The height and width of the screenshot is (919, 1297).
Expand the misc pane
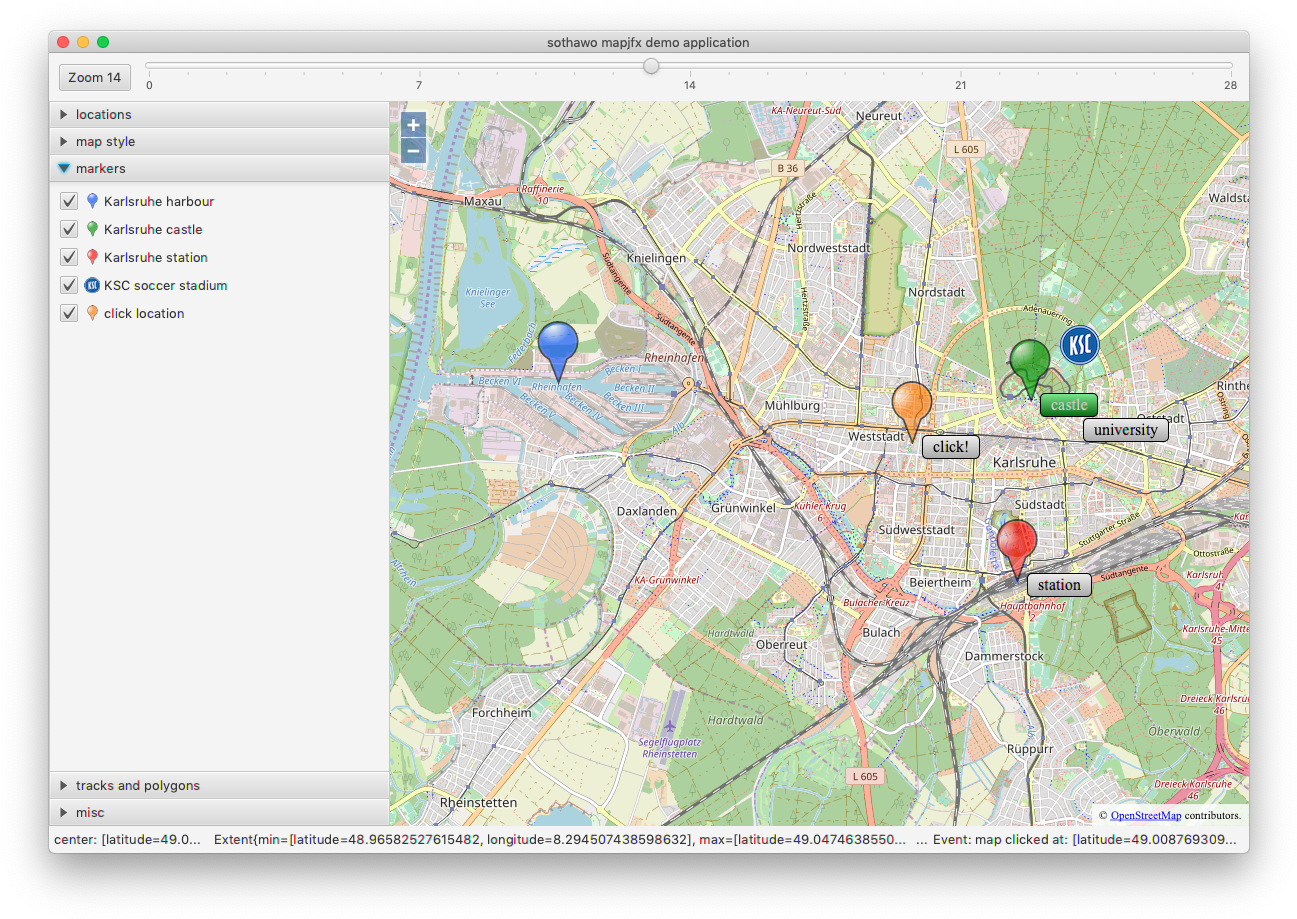coord(219,812)
